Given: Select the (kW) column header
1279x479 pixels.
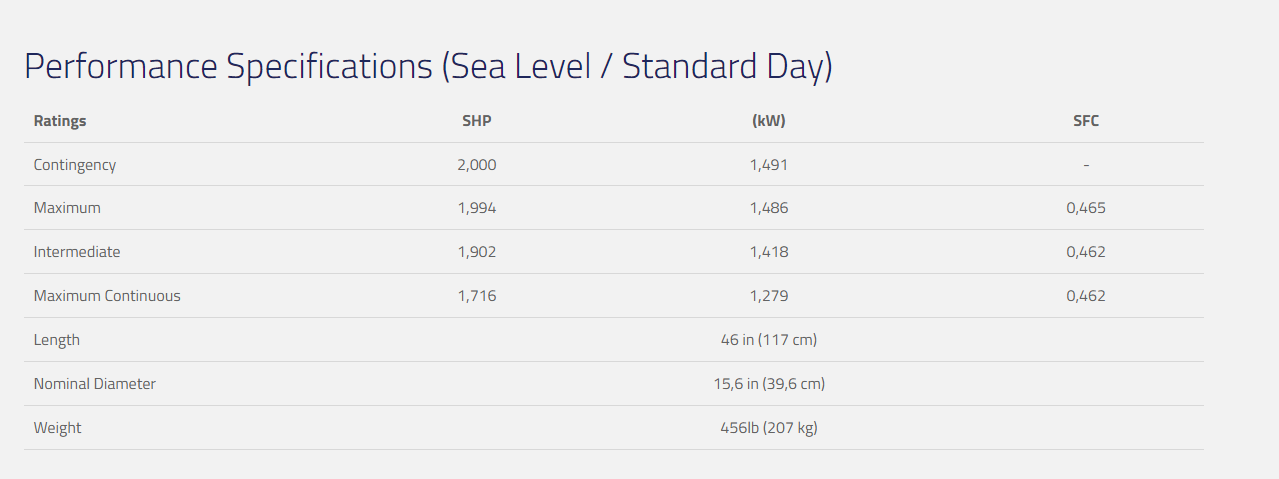Looking at the screenshot, I should coord(769,121).
